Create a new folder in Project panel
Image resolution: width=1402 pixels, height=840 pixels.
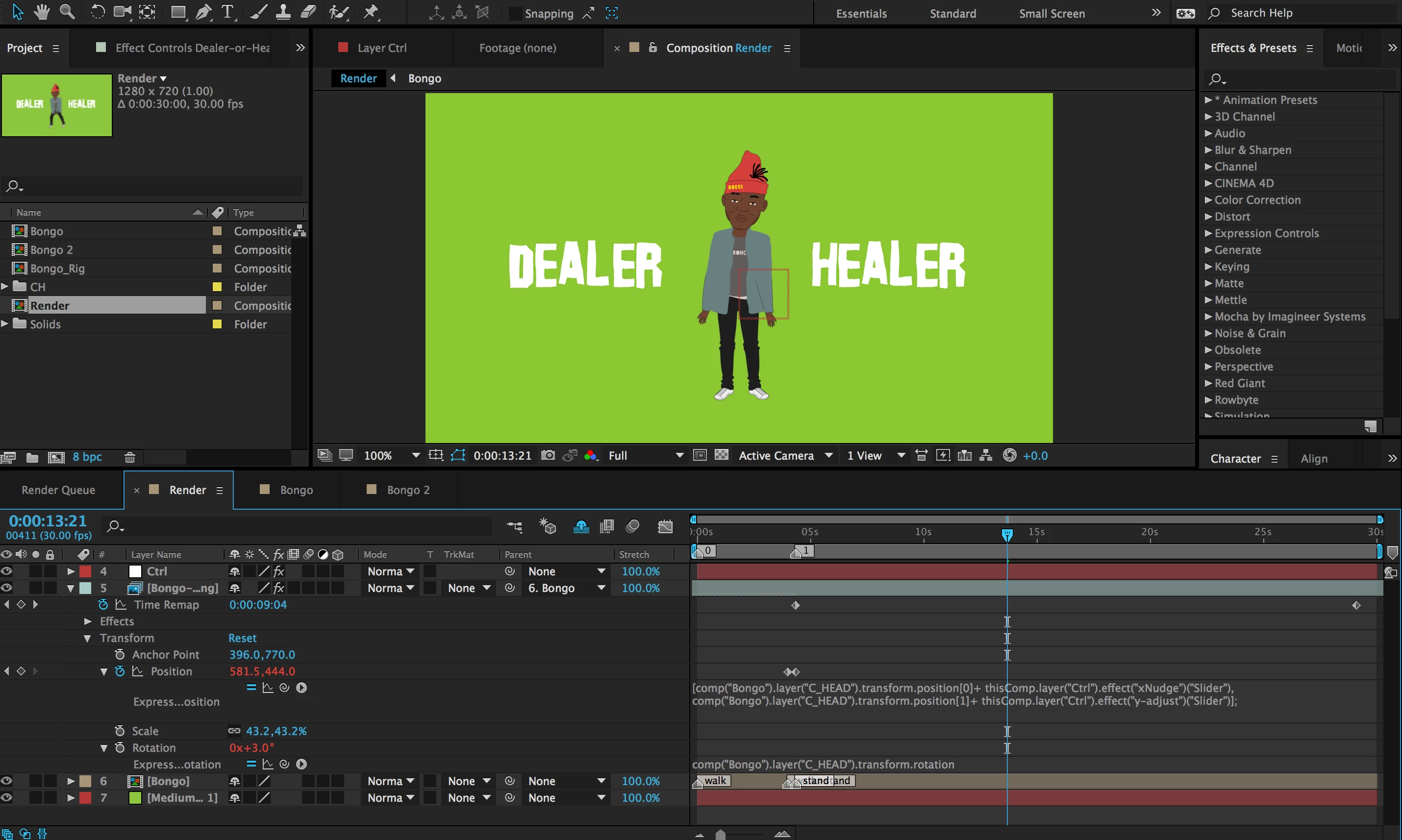[x=32, y=457]
